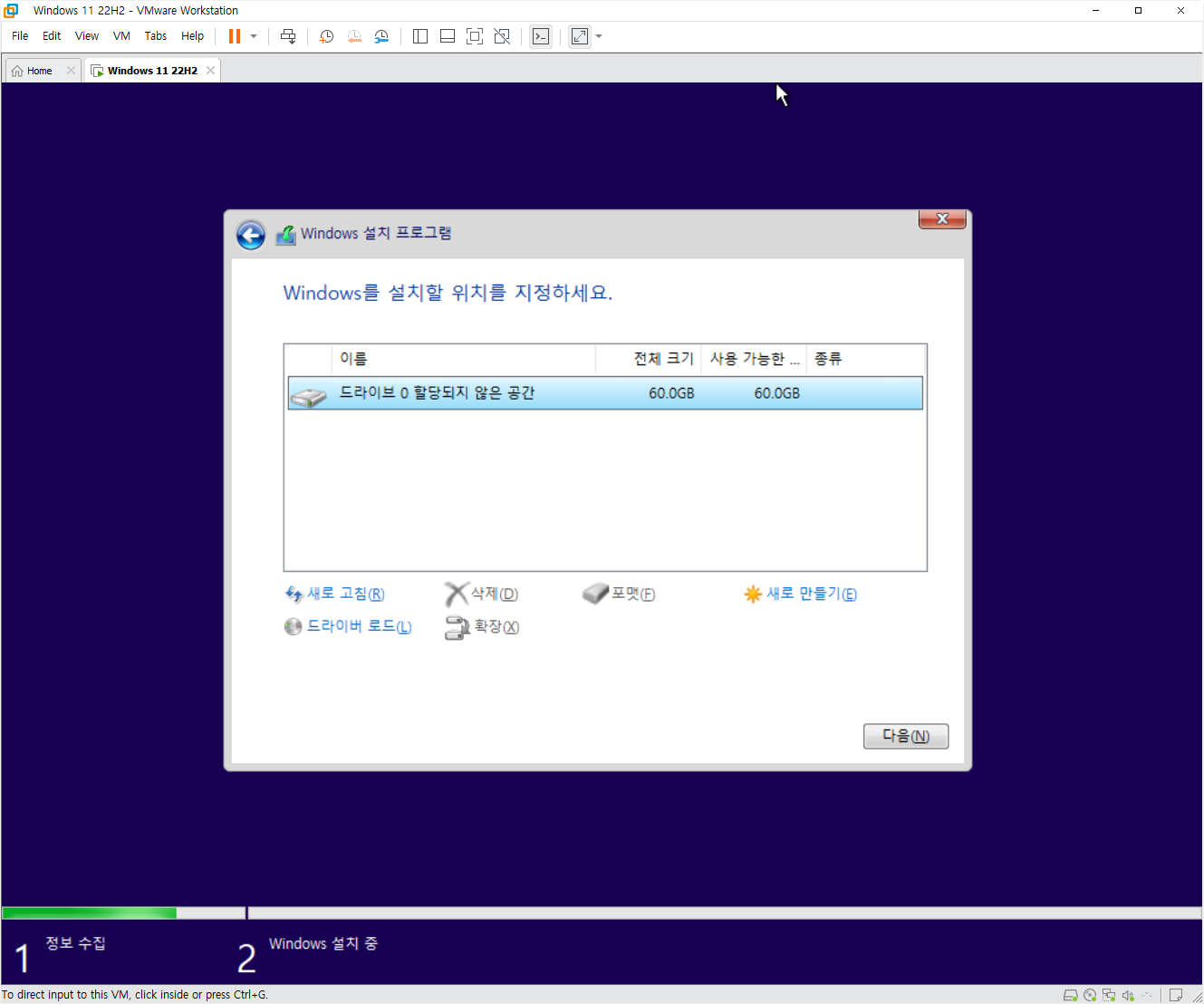The height and width of the screenshot is (1004, 1204).
Task: Click the 확장(X) option
Action: coord(482,627)
